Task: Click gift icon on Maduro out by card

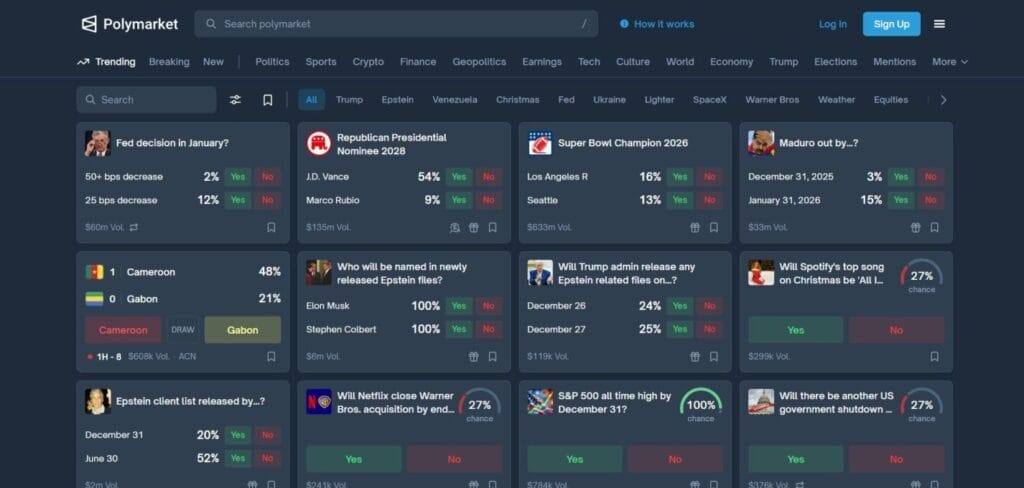Action: click(916, 227)
